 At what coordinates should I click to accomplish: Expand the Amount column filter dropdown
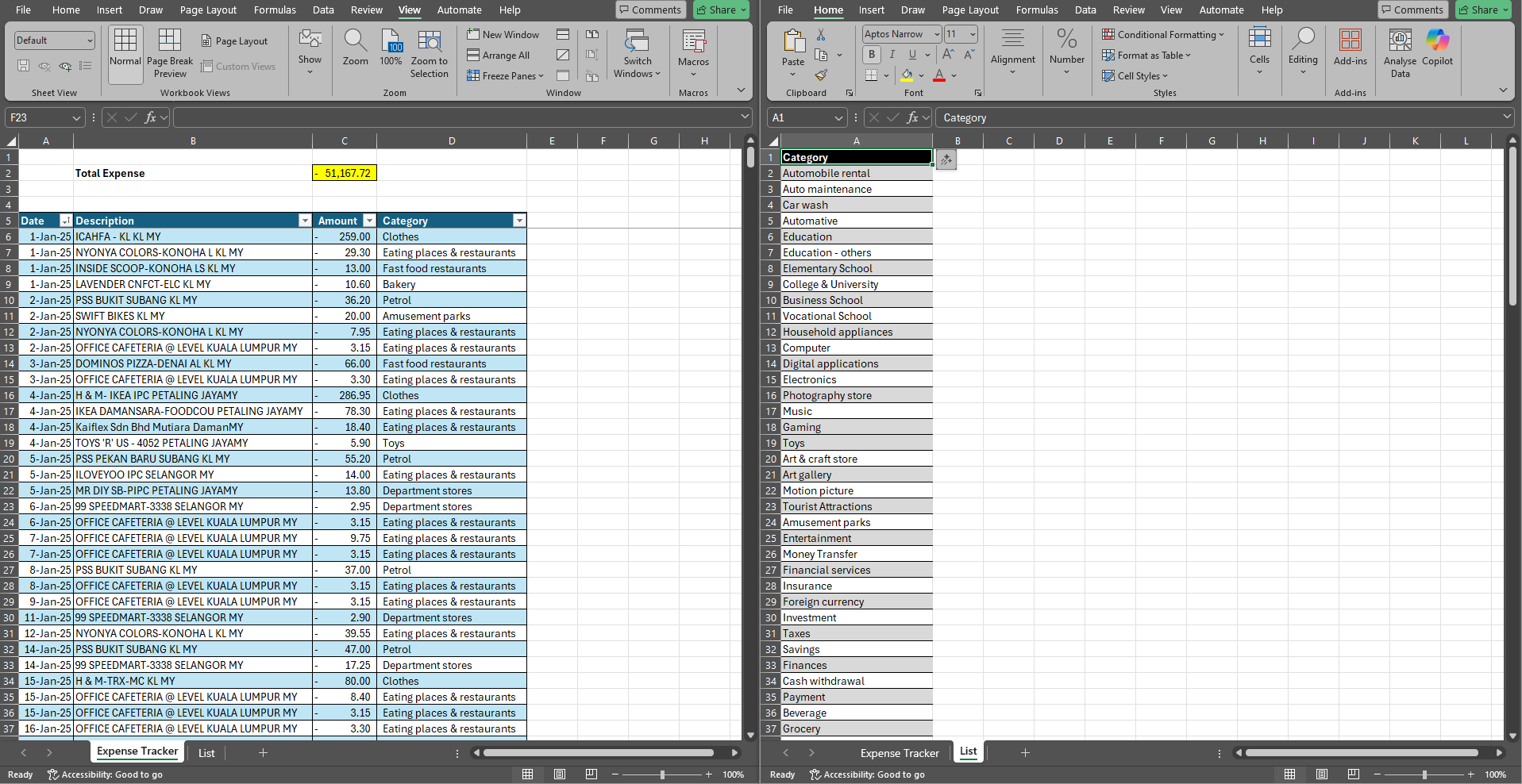pyautogui.click(x=369, y=221)
